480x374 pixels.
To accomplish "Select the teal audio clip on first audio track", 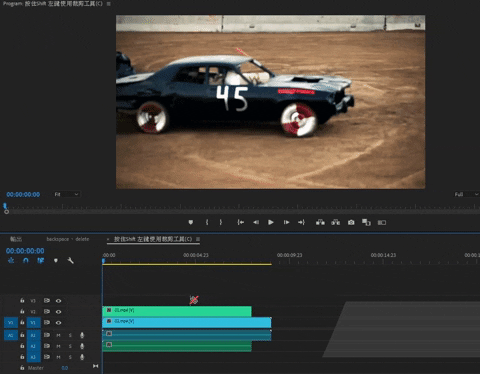I will (x=187, y=335).
